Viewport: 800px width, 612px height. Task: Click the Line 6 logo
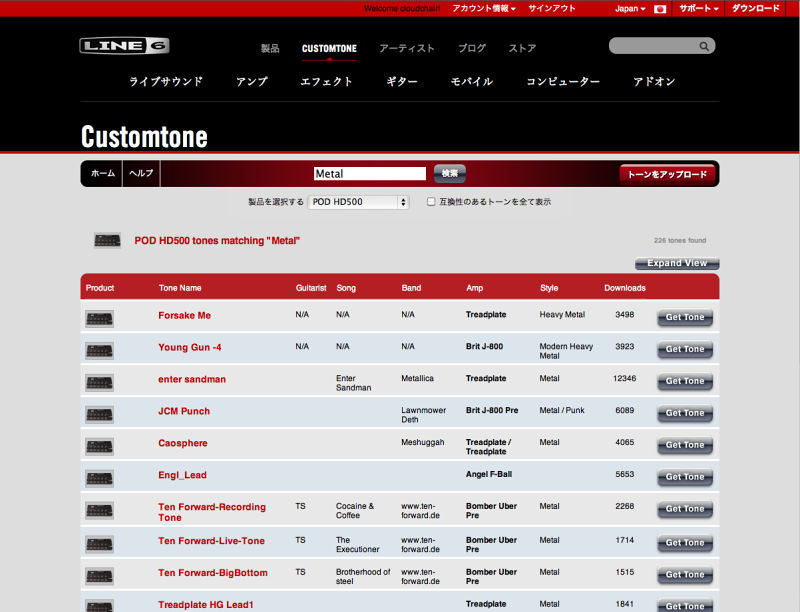click(x=124, y=46)
